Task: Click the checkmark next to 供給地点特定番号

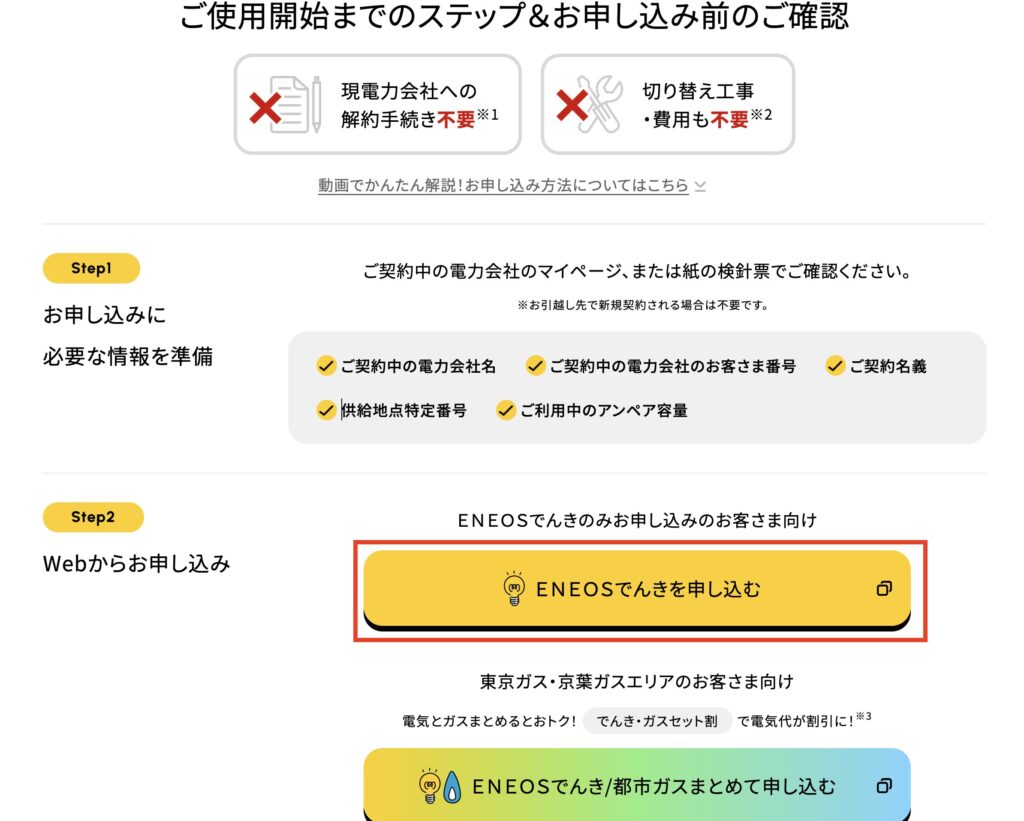Action: point(325,410)
